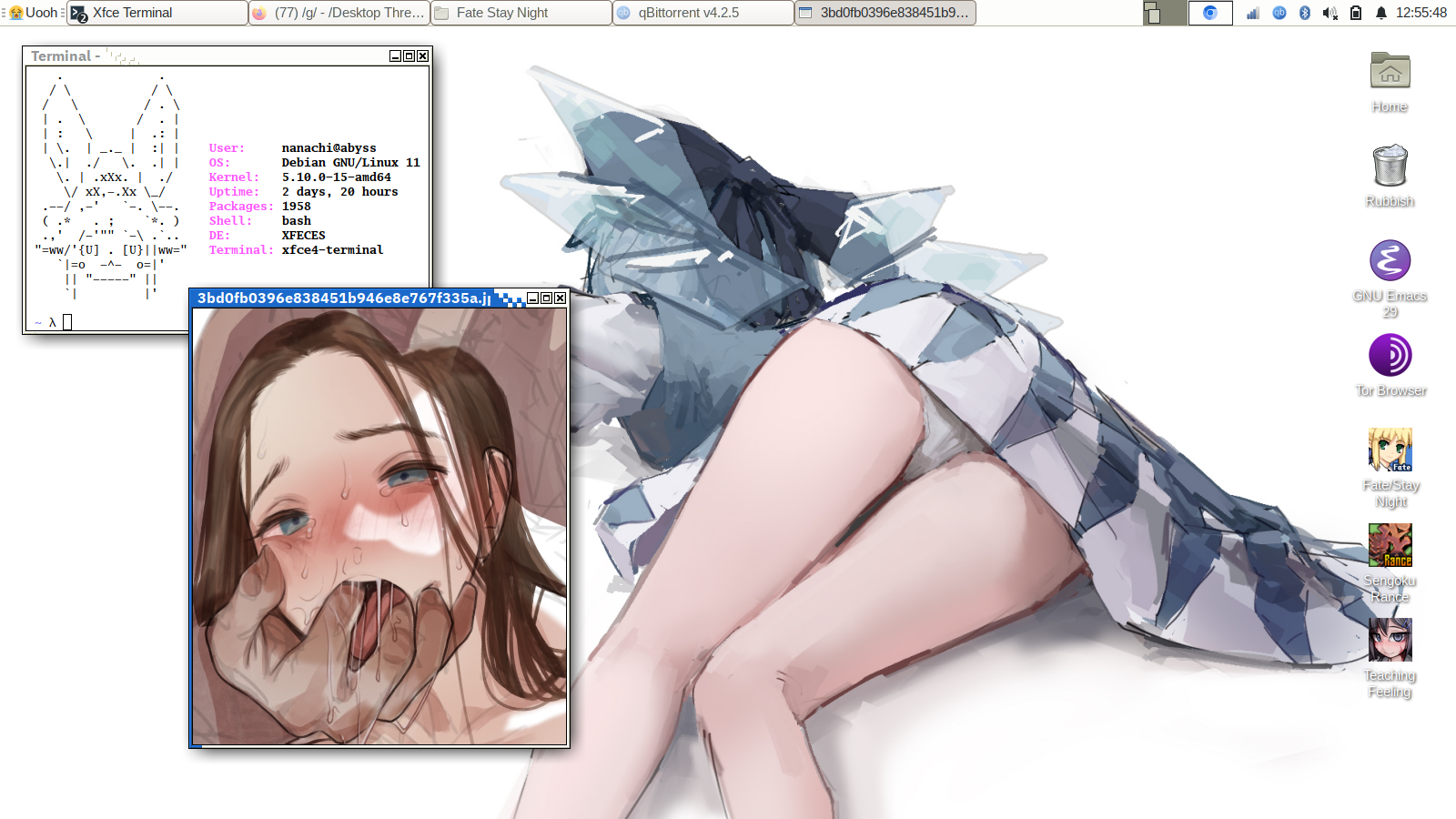The width and height of the screenshot is (1456, 819).
Task: Click the shell value 'bash'
Action: click(x=296, y=220)
